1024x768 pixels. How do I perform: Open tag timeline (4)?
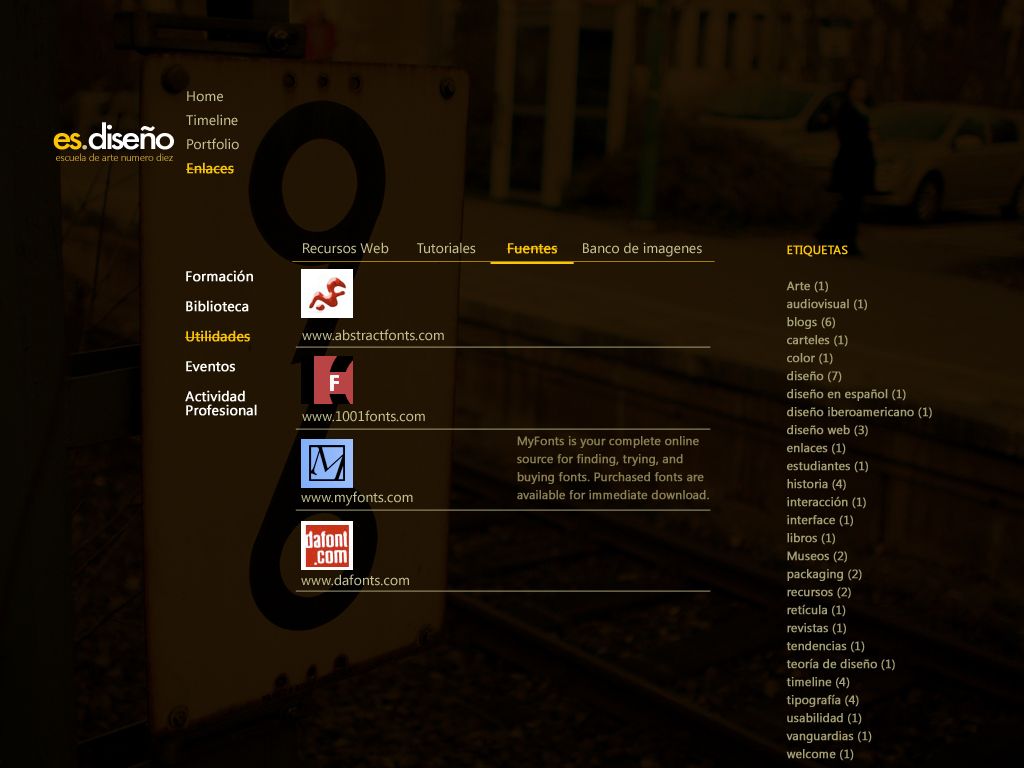pos(818,682)
